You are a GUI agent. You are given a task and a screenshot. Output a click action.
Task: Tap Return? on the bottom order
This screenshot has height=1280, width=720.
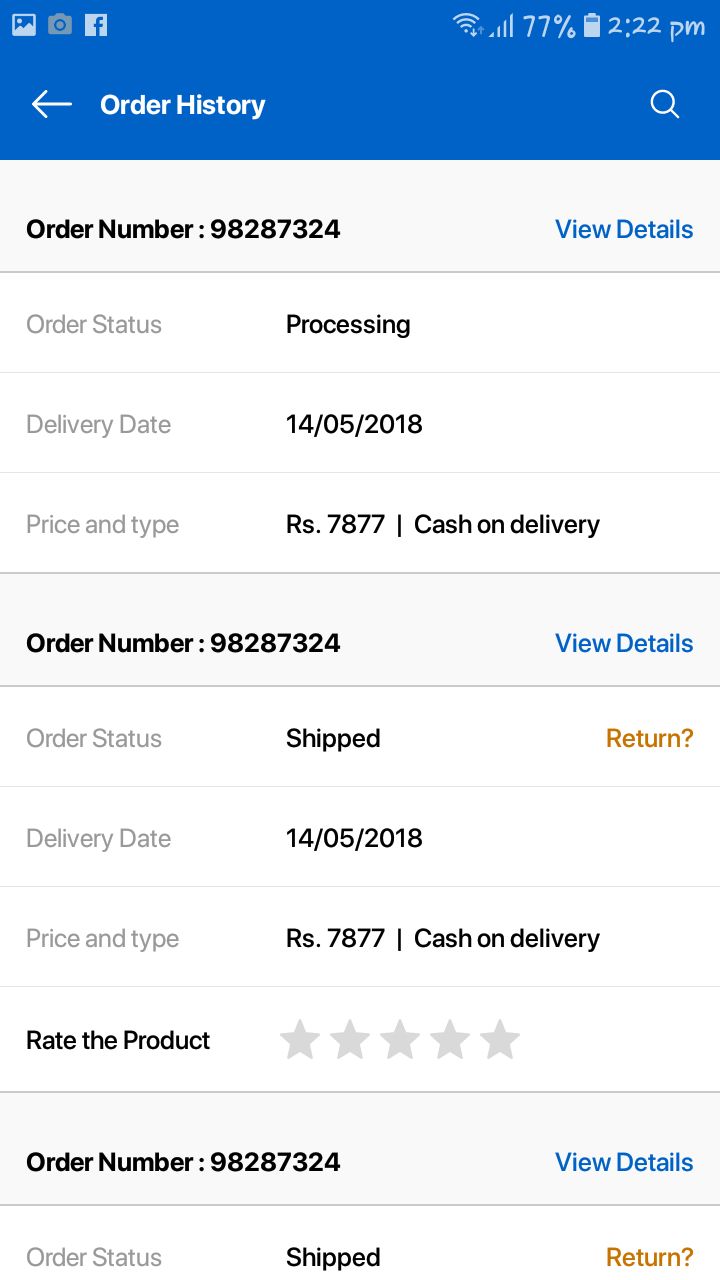[649, 1257]
